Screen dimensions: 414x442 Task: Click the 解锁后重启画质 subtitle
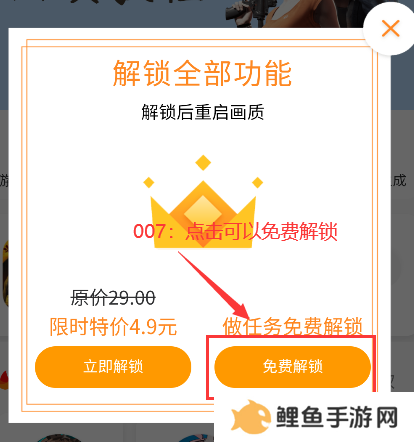pyautogui.click(x=203, y=112)
